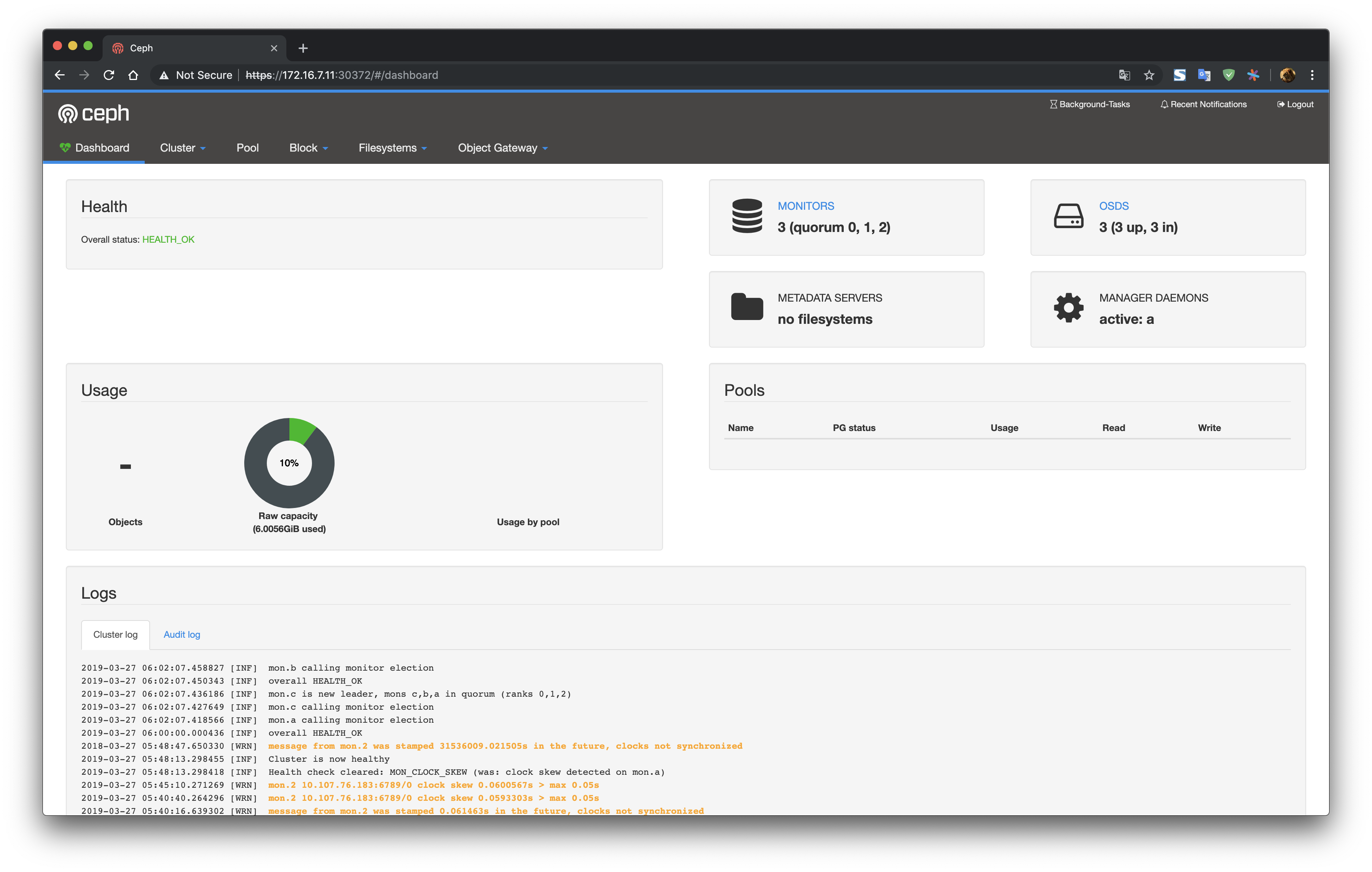Bookmark this page with the star icon
1372x872 pixels.
coord(1149,75)
